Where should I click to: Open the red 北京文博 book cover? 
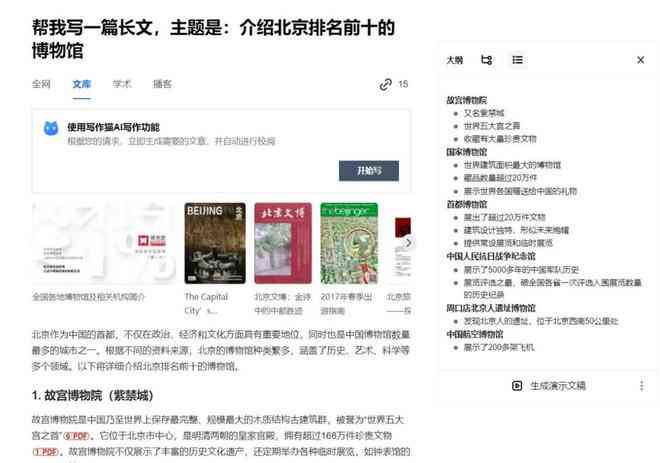pos(283,243)
